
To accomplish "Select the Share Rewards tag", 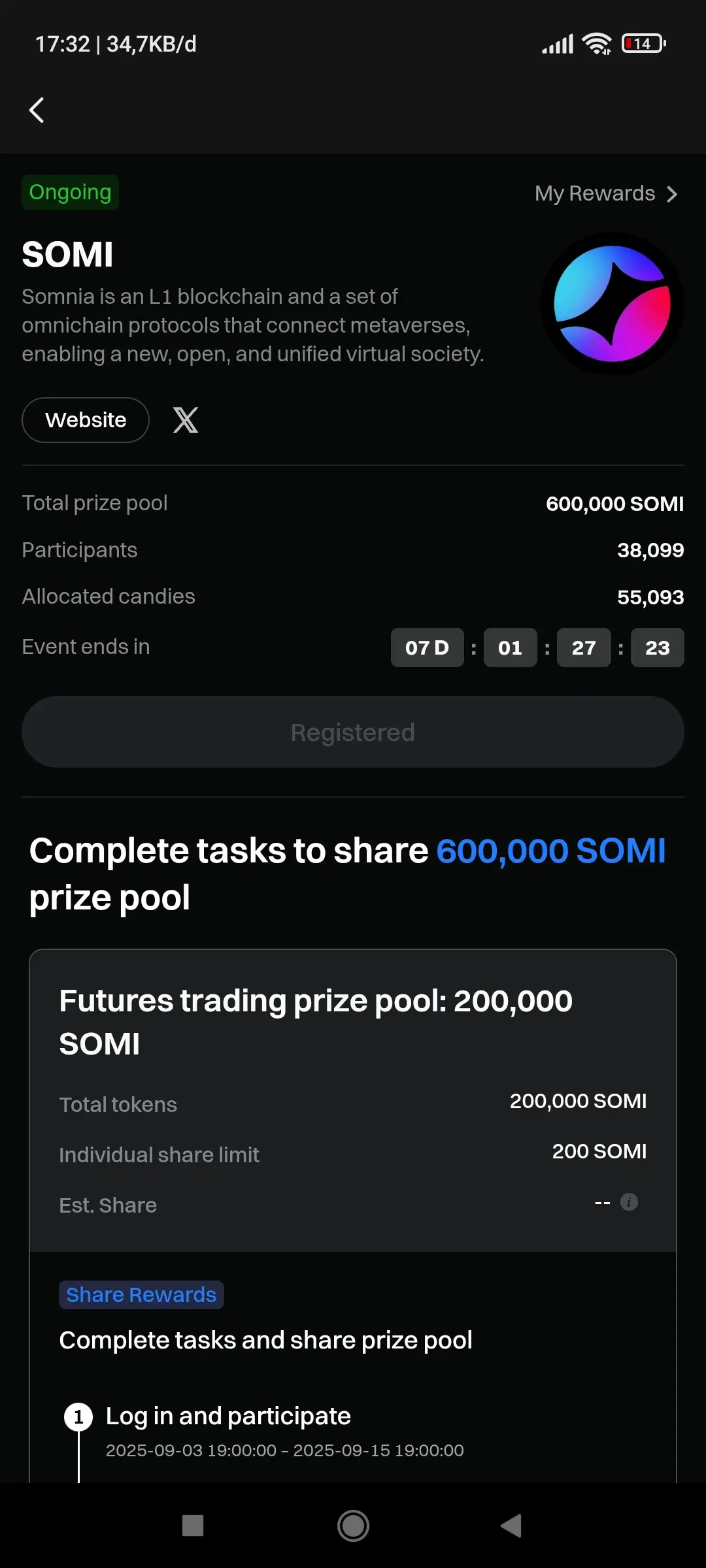I will (141, 1295).
